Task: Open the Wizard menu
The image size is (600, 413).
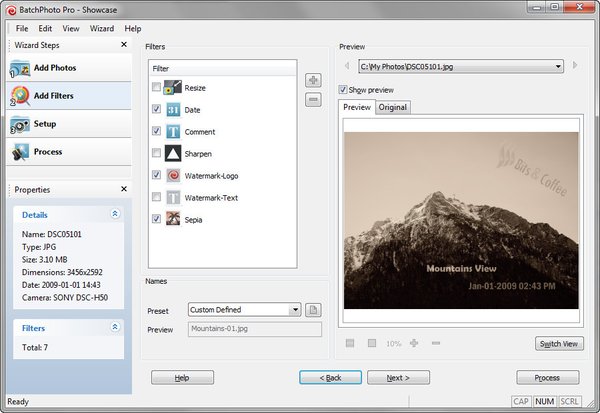Action: coord(102,29)
